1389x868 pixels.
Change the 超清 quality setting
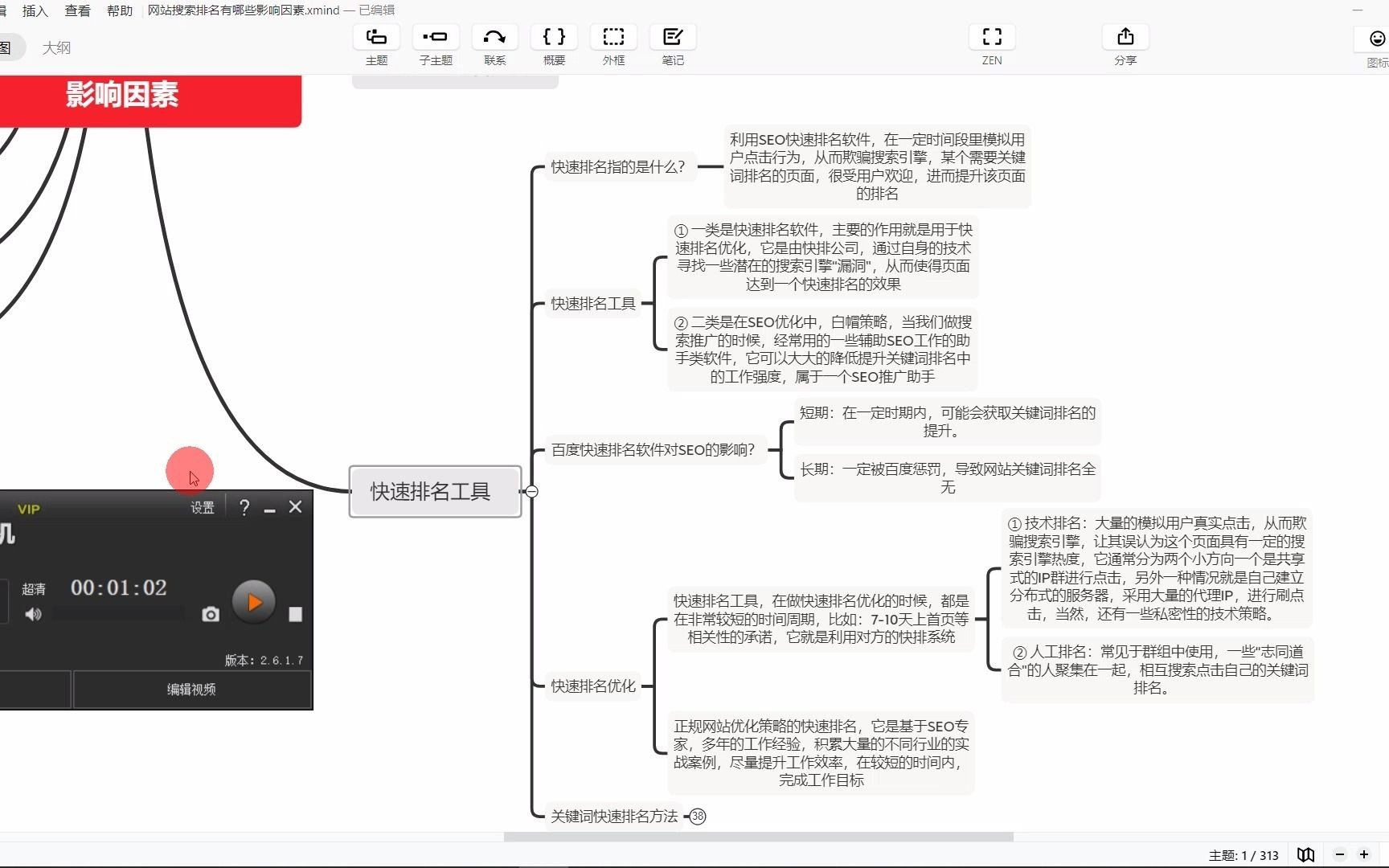[33, 590]
